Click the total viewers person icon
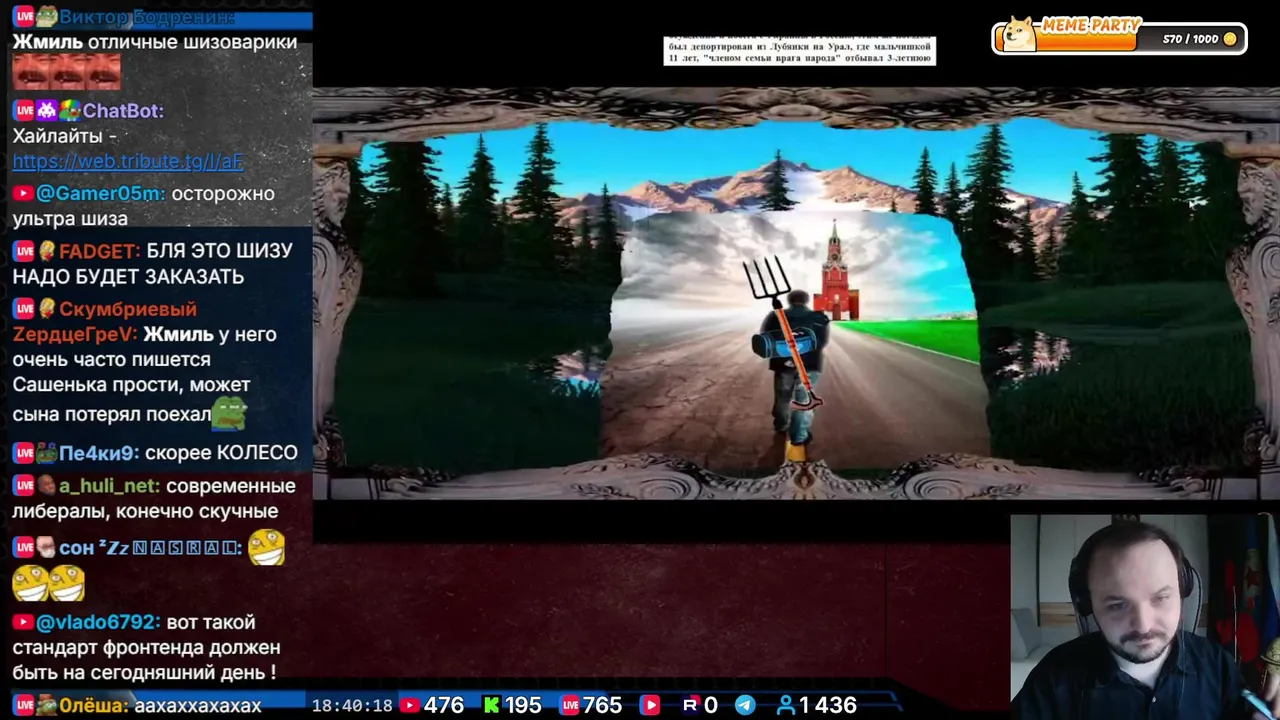The image size is (1280, 720). tap(786, 705)
